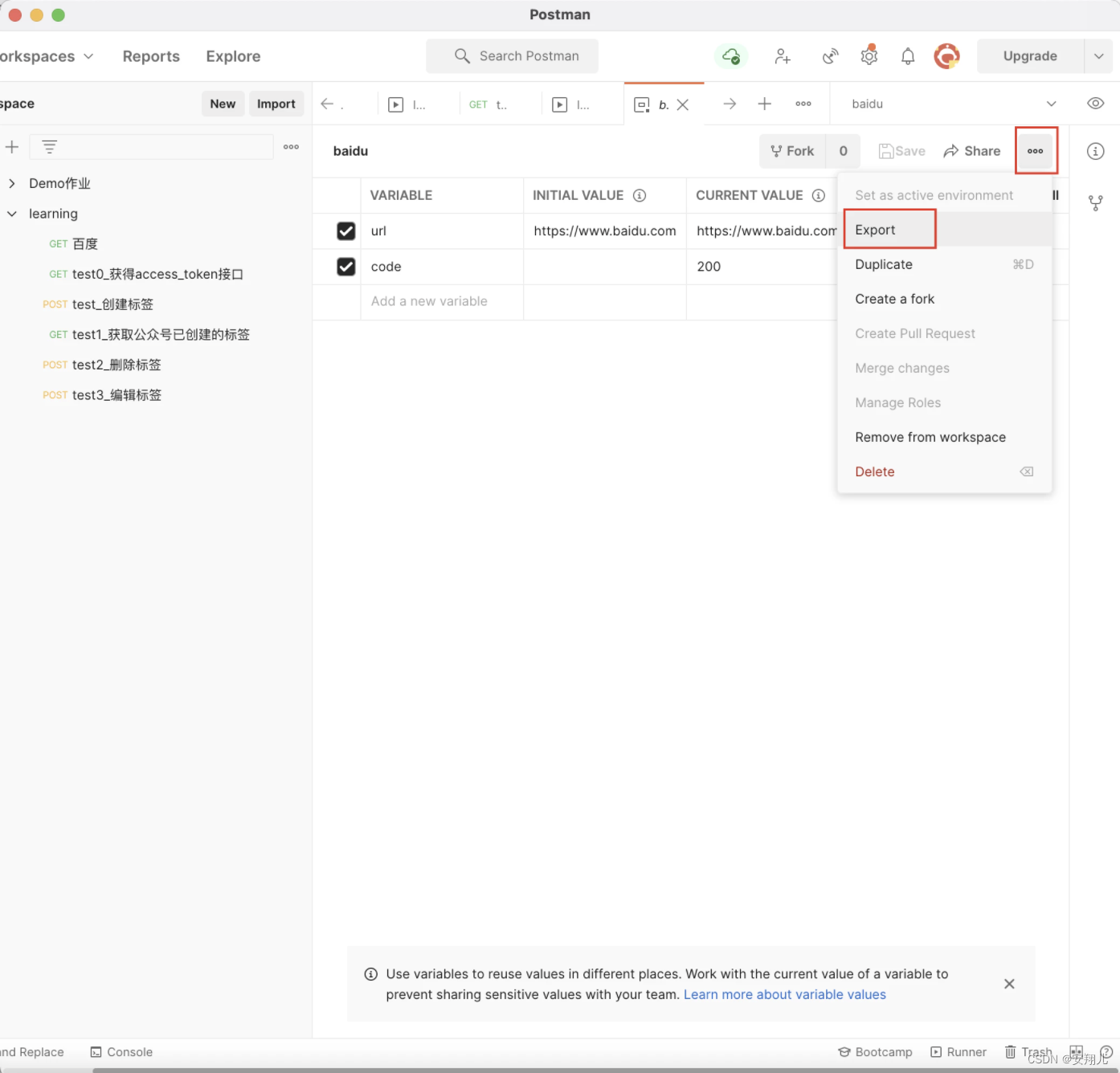1120x1073 pixels.
Task: Open the Workspaces dropdown
Action: (x=47, y=56)
